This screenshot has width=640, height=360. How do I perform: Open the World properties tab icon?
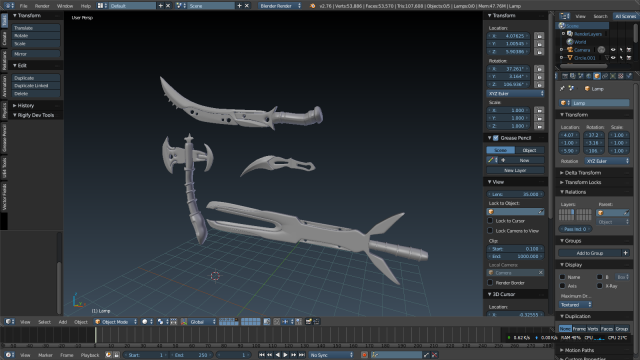589,76
